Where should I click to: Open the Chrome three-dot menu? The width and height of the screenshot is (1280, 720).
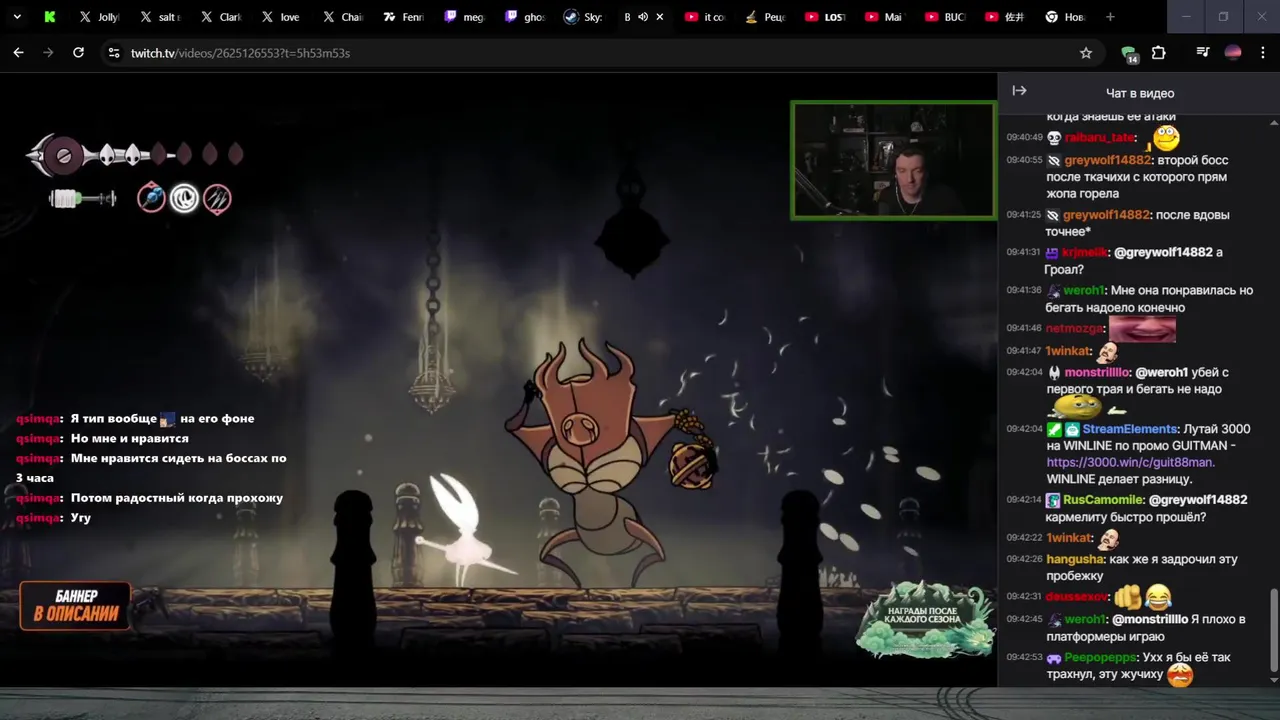(1263, 53)
